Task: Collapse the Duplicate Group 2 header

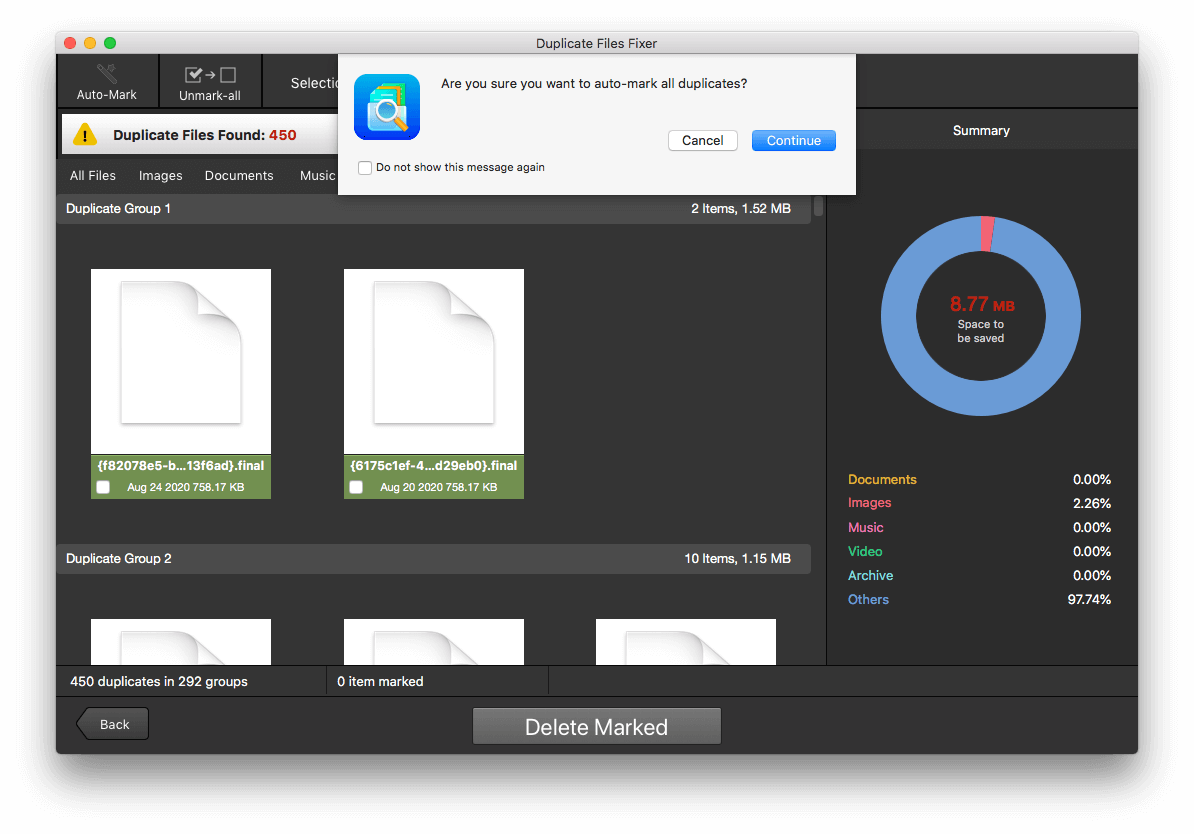Action: [x=433, y=558]
